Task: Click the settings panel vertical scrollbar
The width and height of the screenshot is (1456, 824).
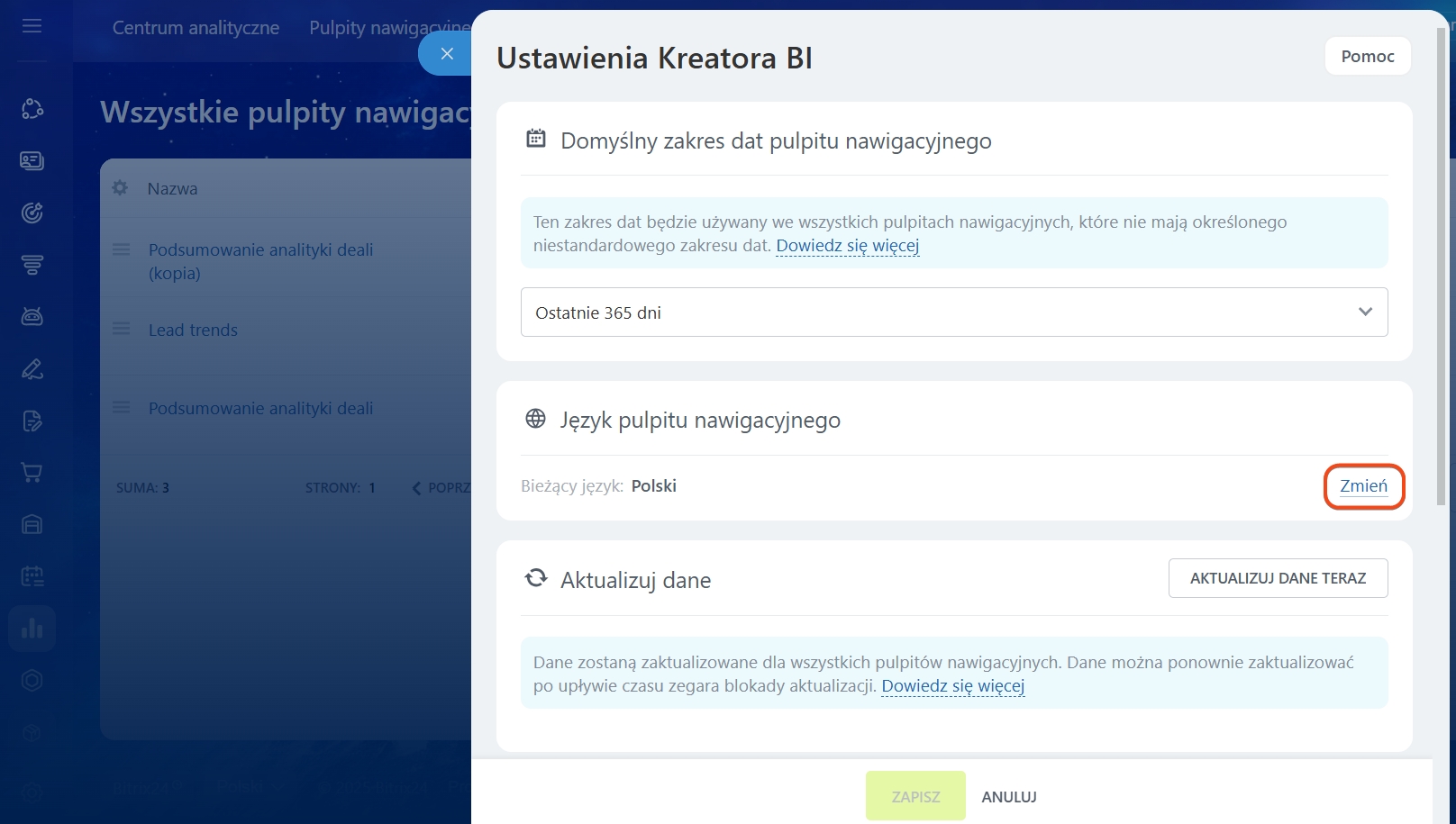Action: click(x=1441, y=270)
